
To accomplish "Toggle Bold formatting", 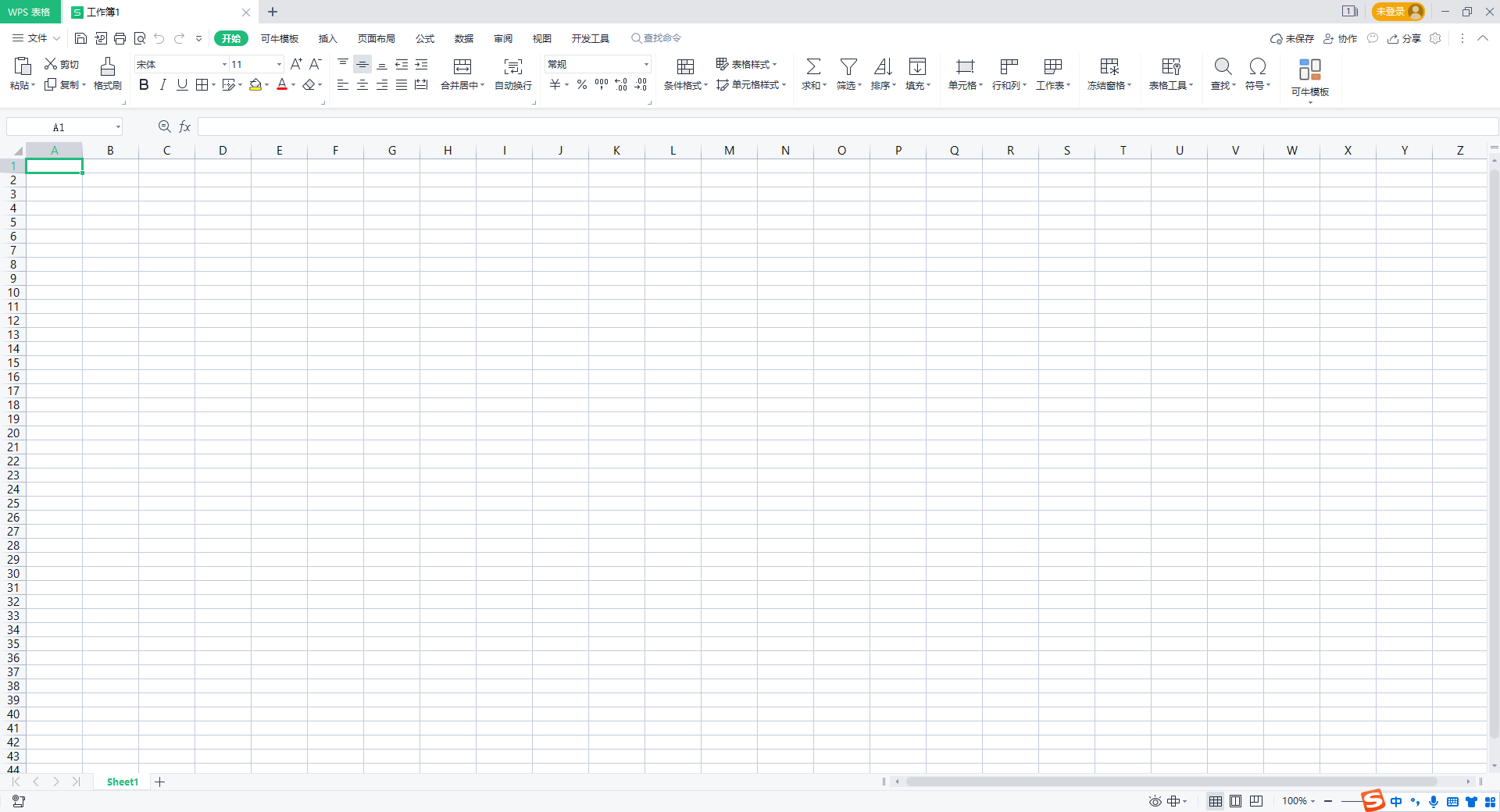I will pyautogui.click(x=144, y=84).
